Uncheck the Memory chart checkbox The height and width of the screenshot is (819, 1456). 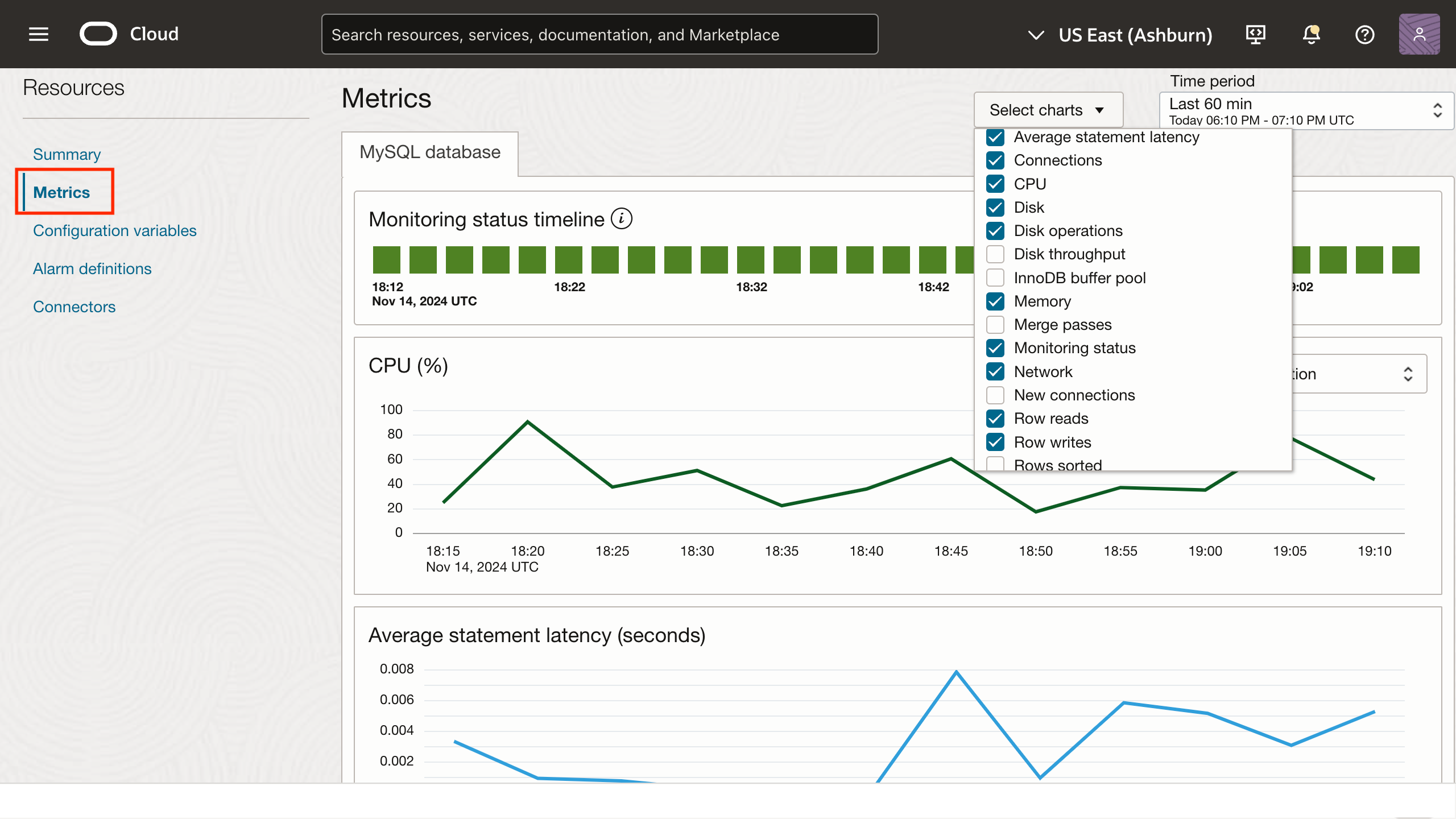coord(995,301)
